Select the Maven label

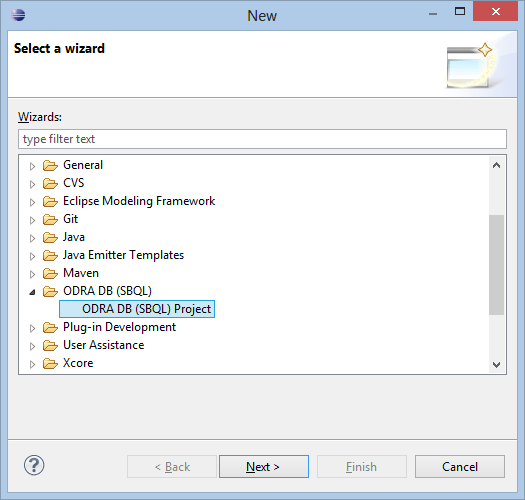[x=81, y=274]
